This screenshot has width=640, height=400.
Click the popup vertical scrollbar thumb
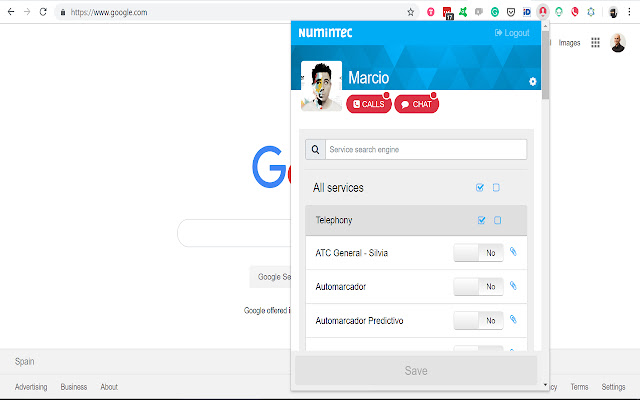pyautogui.click(x=545, y=64)
